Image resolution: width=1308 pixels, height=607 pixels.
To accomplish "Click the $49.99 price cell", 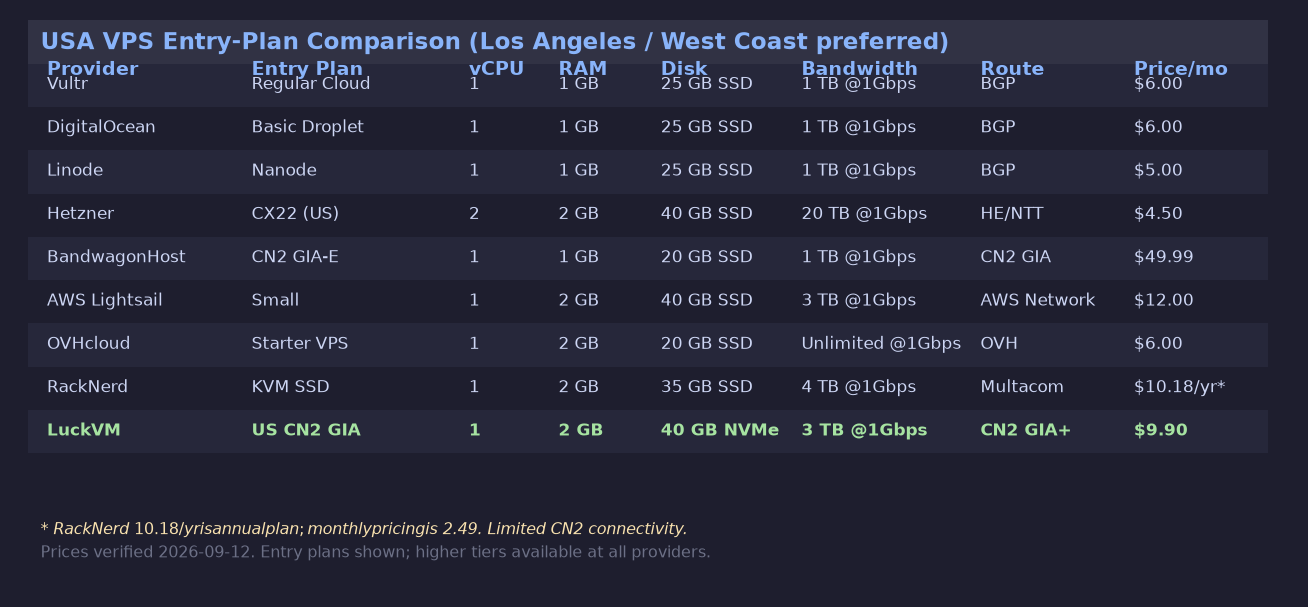I will click(x=1164, y=257).
